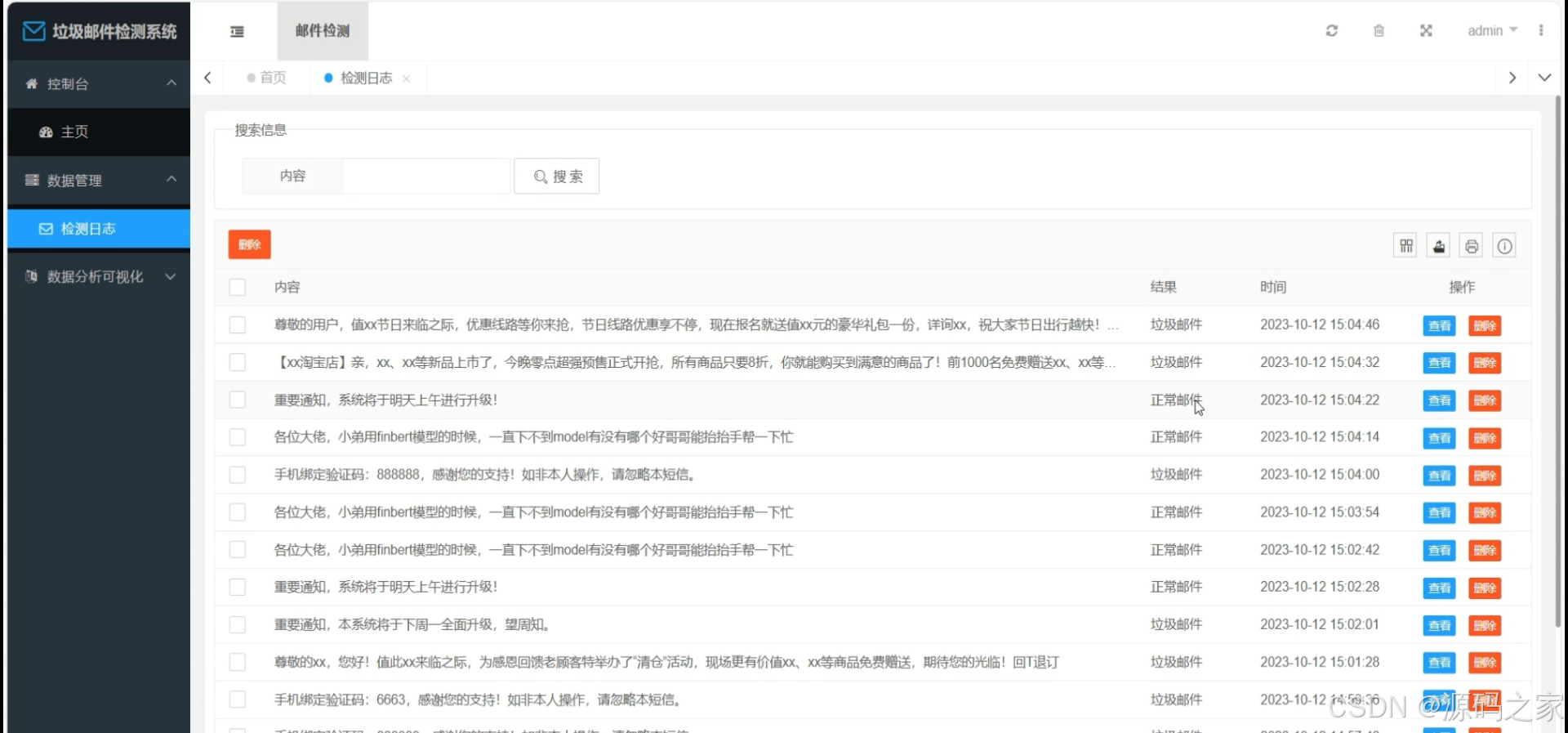This screenshot has height=733, width=1568.
Task: Toggle the select-all header checkbox
Action: point(238,288)
